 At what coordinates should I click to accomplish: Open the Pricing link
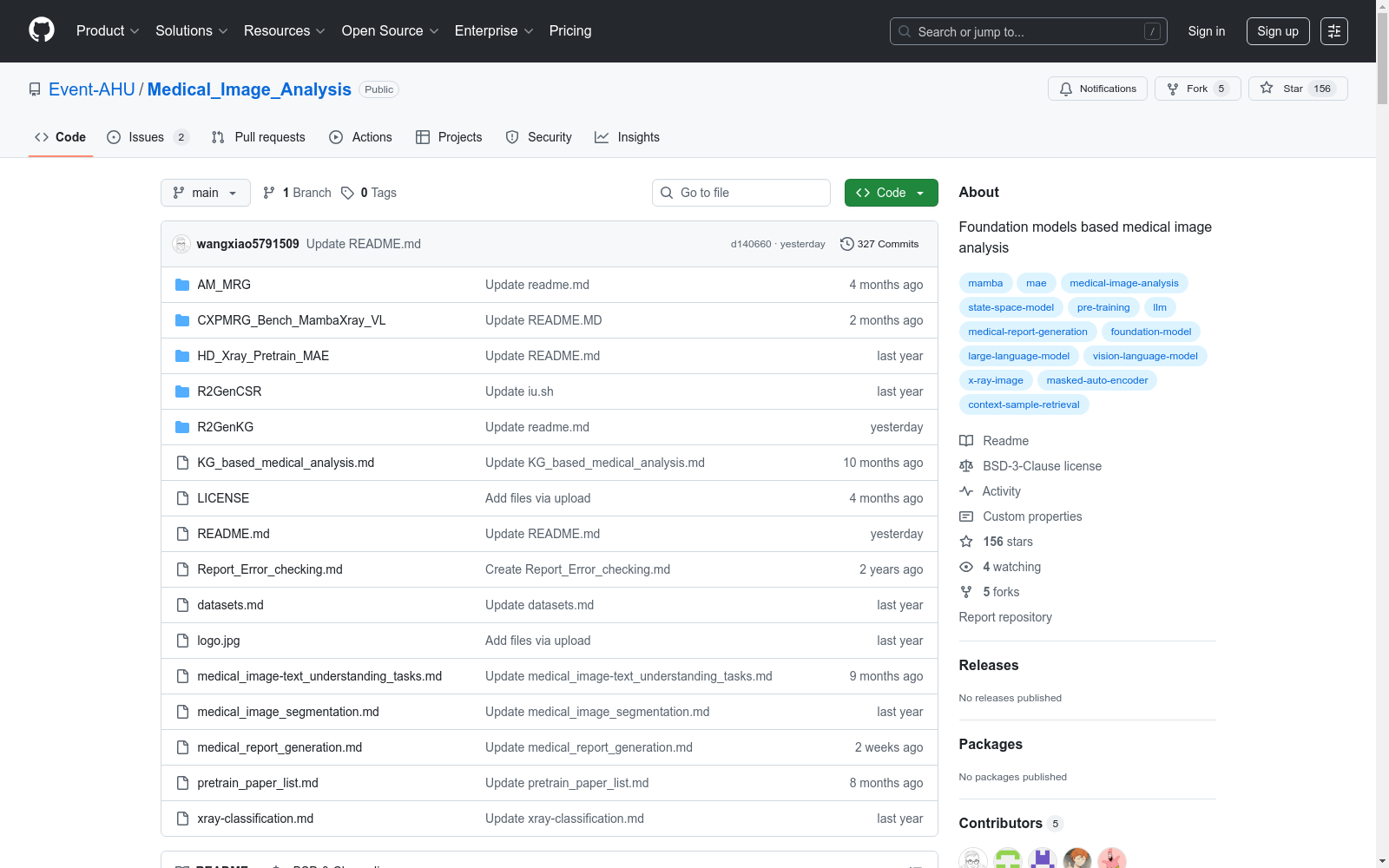[x=570, y=30]
